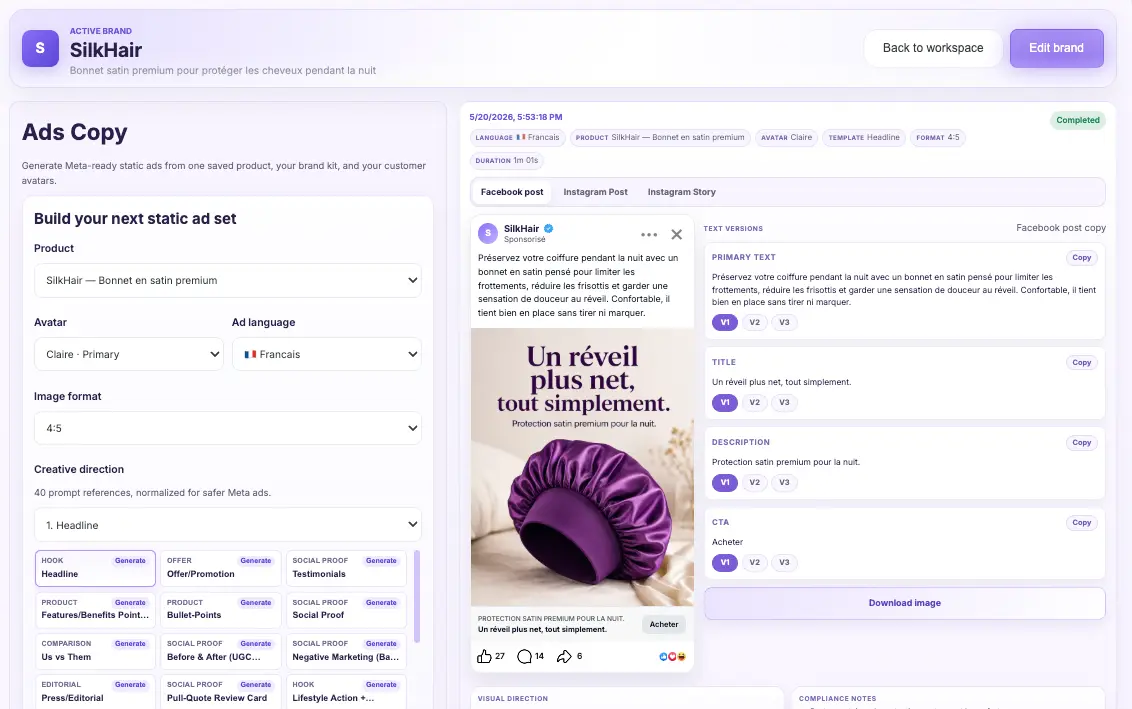Click the SilkHair avatar in the ad preview
Viewport: 1132px width, 709px height.
click(x=488, y=233)
